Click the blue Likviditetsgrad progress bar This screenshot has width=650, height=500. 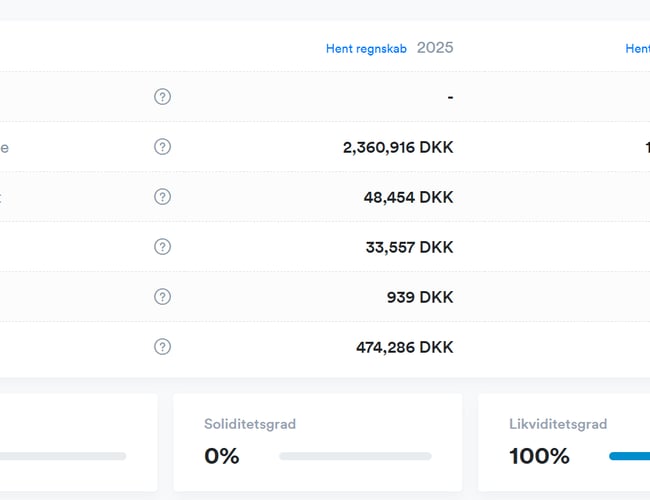[x=629, y=456]
